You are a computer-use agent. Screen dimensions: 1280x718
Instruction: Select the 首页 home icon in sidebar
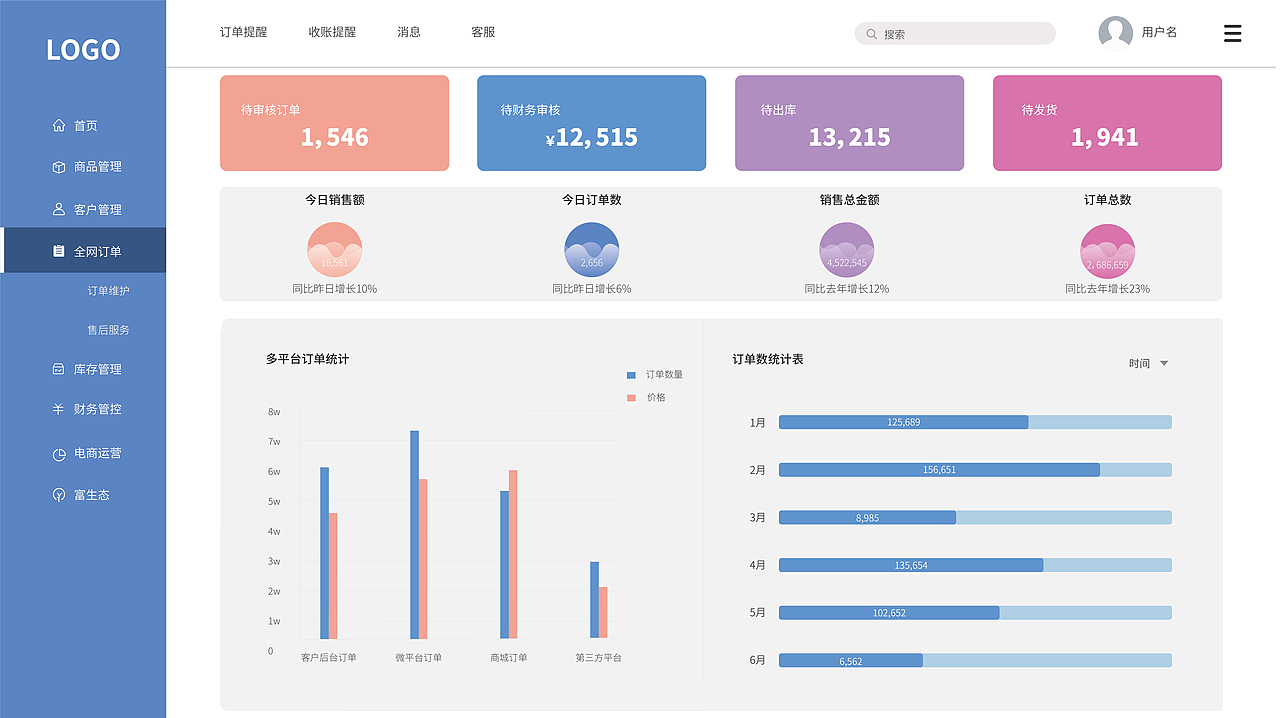click(60, 125)
